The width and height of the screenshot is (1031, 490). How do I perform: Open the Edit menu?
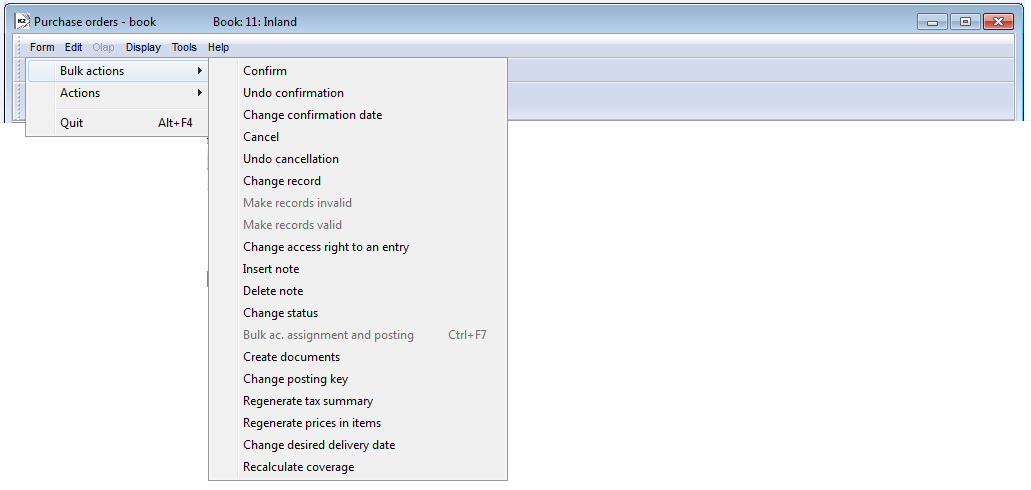coord(74,47)
